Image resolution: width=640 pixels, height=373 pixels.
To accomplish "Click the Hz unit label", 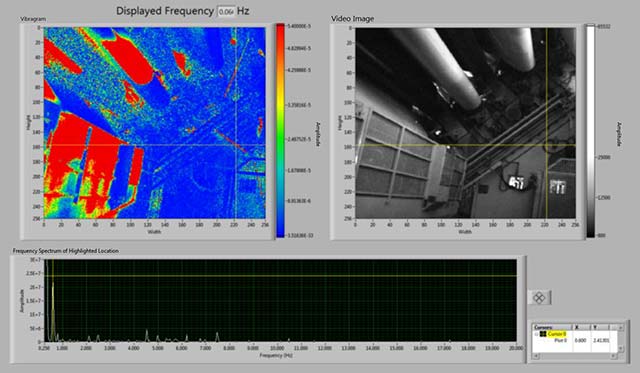I will pos(243,11).
